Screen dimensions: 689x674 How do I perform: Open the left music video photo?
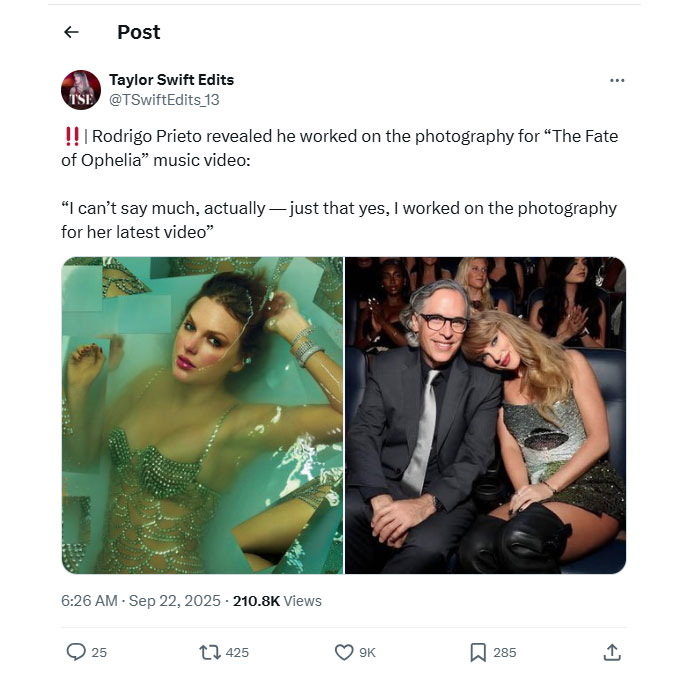point(202,415)
